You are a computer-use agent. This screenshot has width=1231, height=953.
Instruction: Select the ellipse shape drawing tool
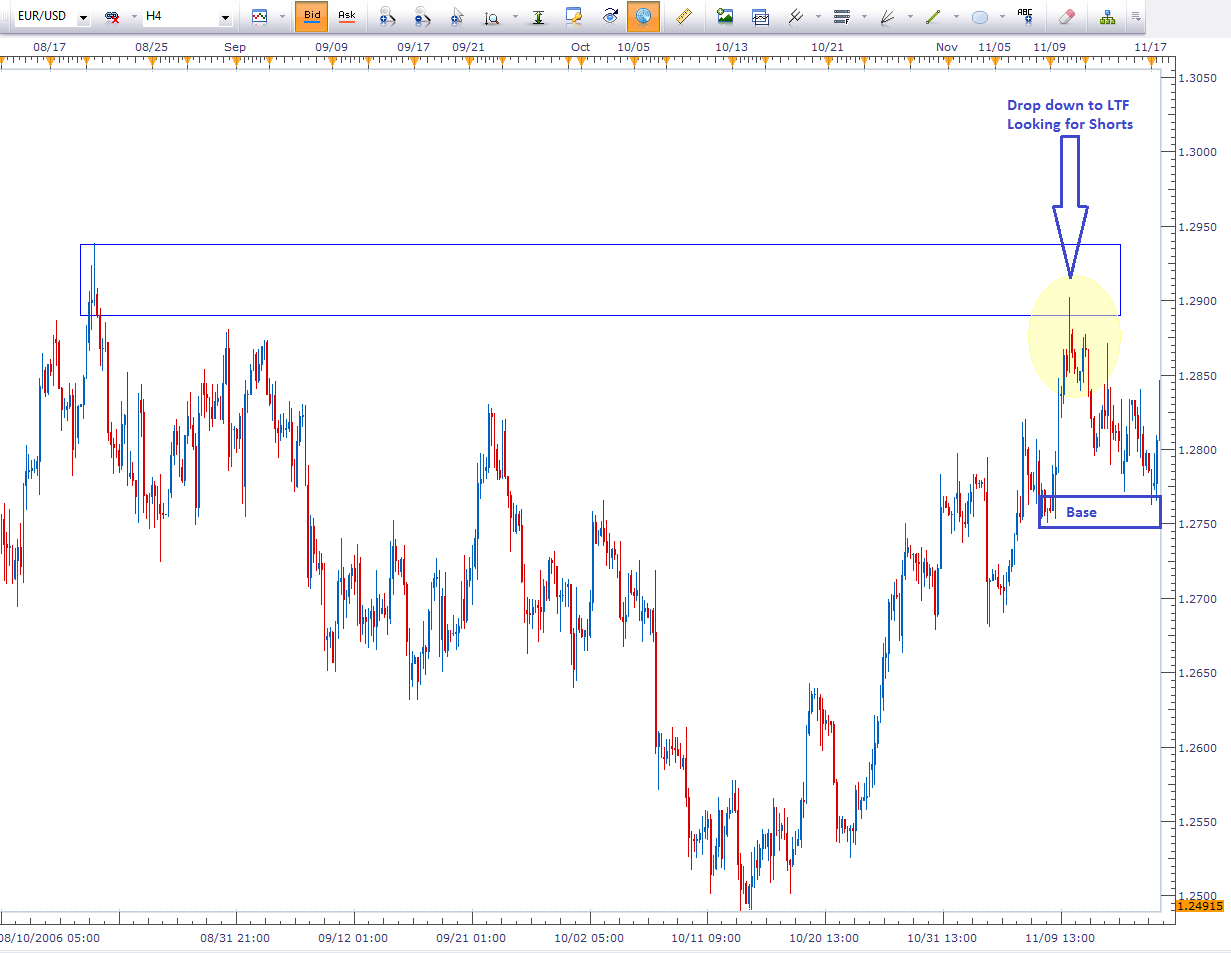980,17
